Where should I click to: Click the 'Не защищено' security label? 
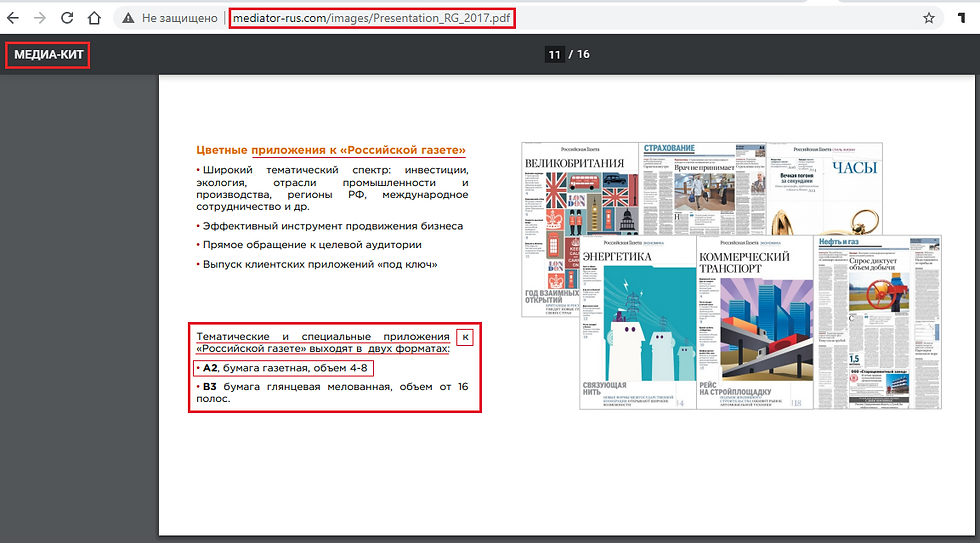click(x=179, y=18)
